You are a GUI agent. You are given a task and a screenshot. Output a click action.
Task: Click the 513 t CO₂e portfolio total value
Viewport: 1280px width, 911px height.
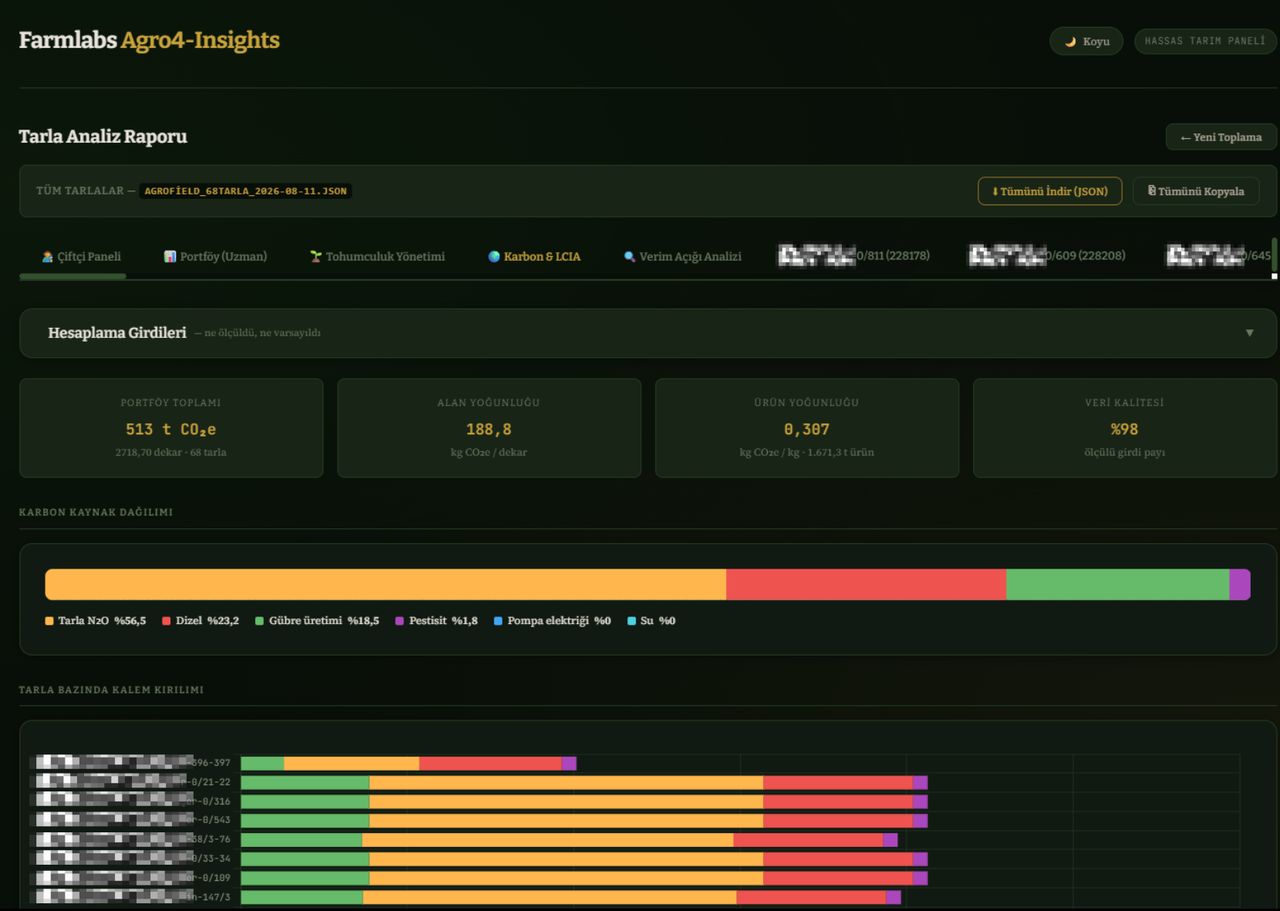(x=171, y=429)
